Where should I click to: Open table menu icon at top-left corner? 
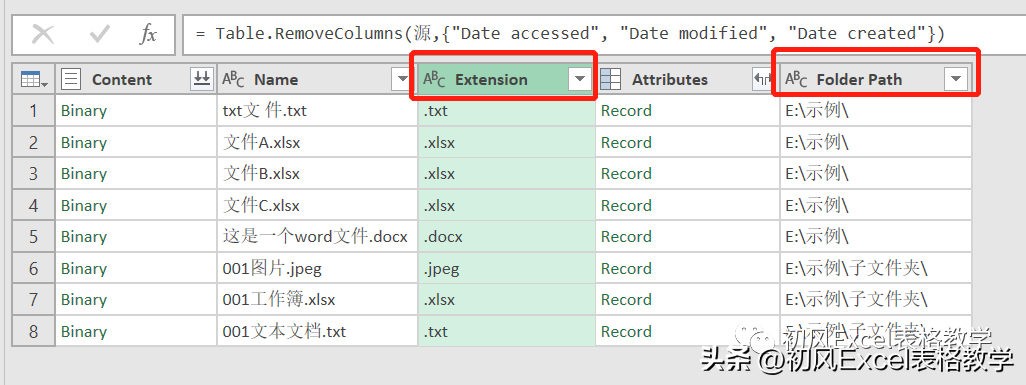[34, 80]
